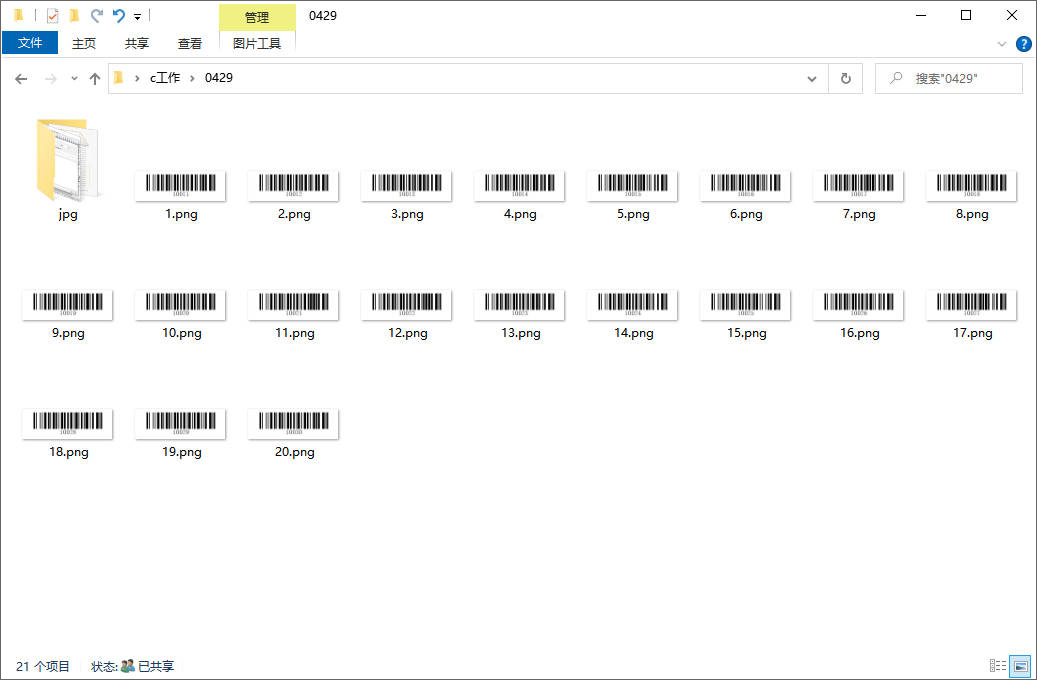Viewport: 1037px width, 680px height.
Task: Select the 15.png barcode thumbnail
Action: [x=746, y=305]
